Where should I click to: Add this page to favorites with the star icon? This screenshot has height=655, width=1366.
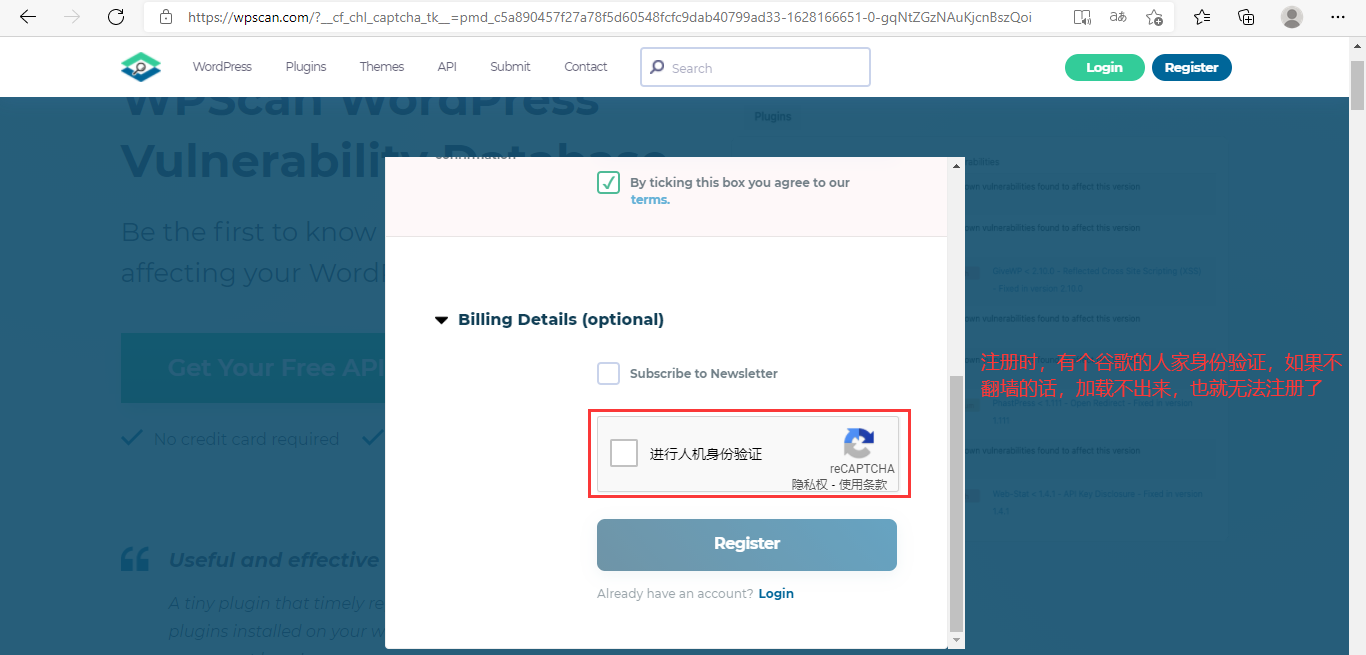pos(1154,17)
